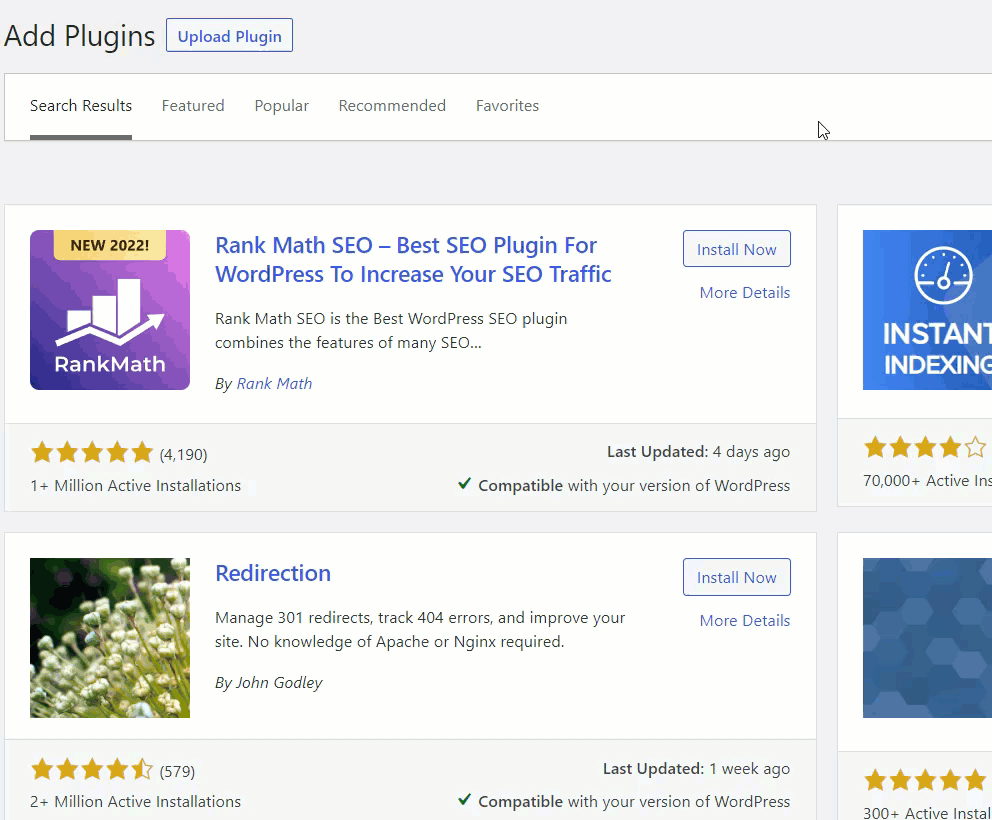This screenshot has width=992, height=820.
Task: Go to the Favorites tab
Action: click(x=507, y=106)
